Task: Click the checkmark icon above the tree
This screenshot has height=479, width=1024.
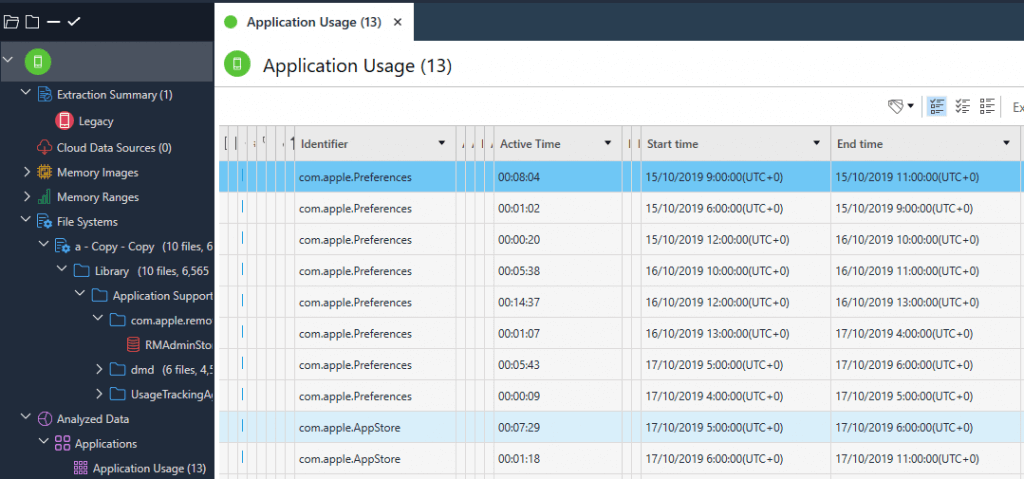Action: point(74,22)
